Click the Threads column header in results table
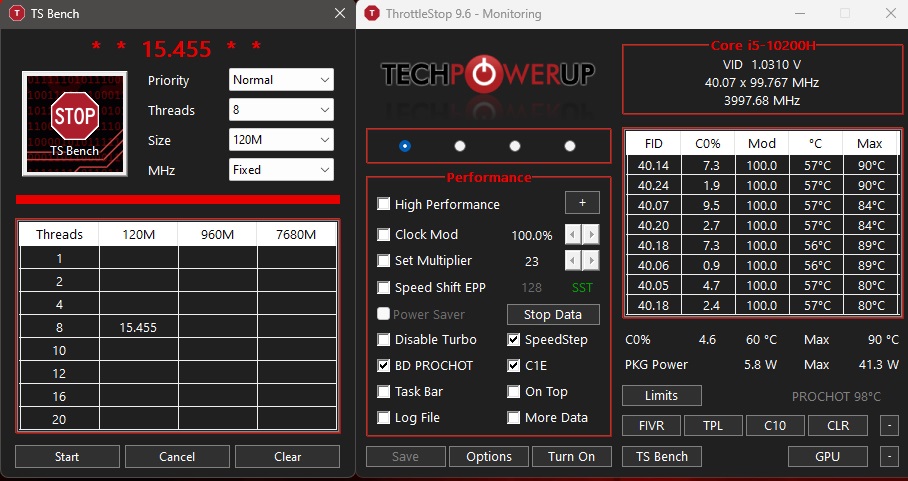908x481 pixels. [x=59, y=234]
